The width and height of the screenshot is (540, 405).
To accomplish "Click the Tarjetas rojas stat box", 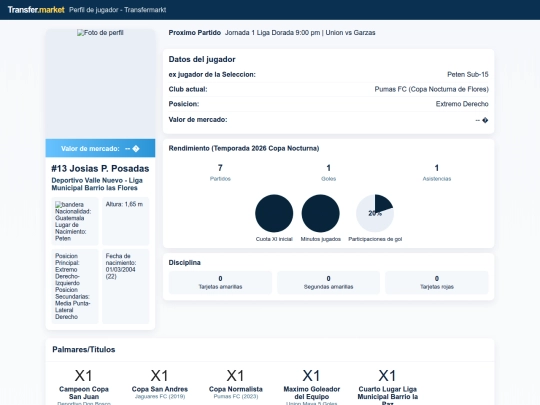I will point(437,282).
